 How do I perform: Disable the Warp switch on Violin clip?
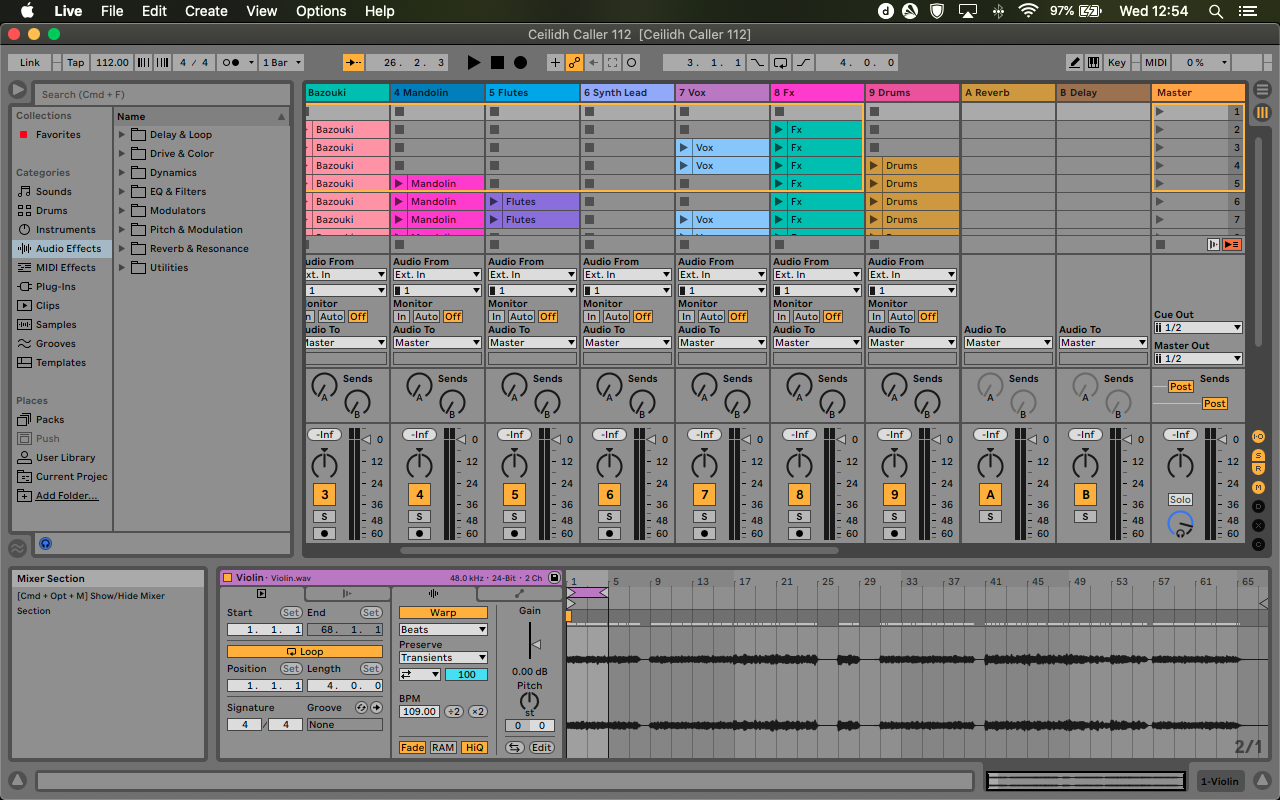coord(443,612)
